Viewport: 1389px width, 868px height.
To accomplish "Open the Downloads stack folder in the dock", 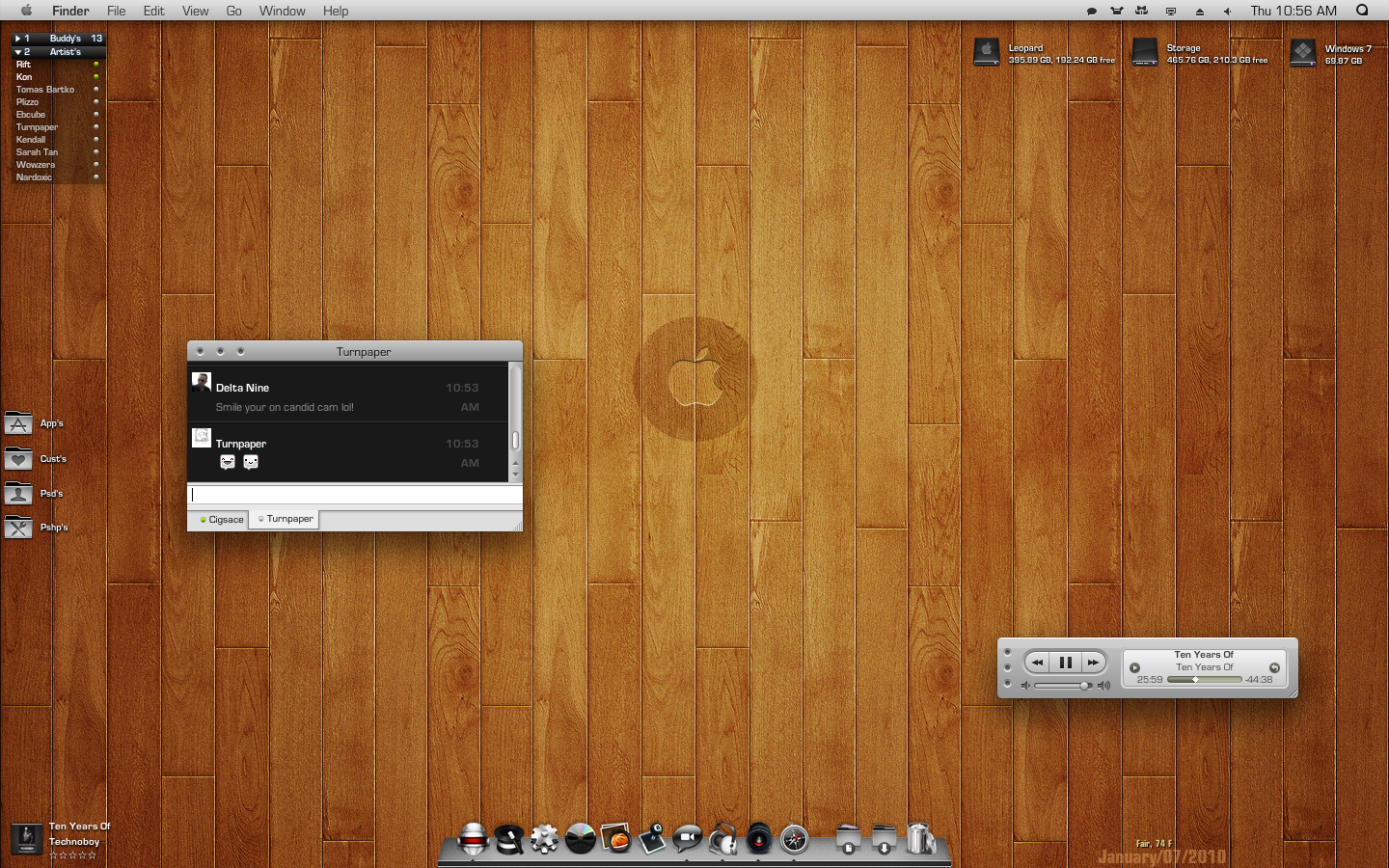I will pyautogui.click(x=884, y=839).
